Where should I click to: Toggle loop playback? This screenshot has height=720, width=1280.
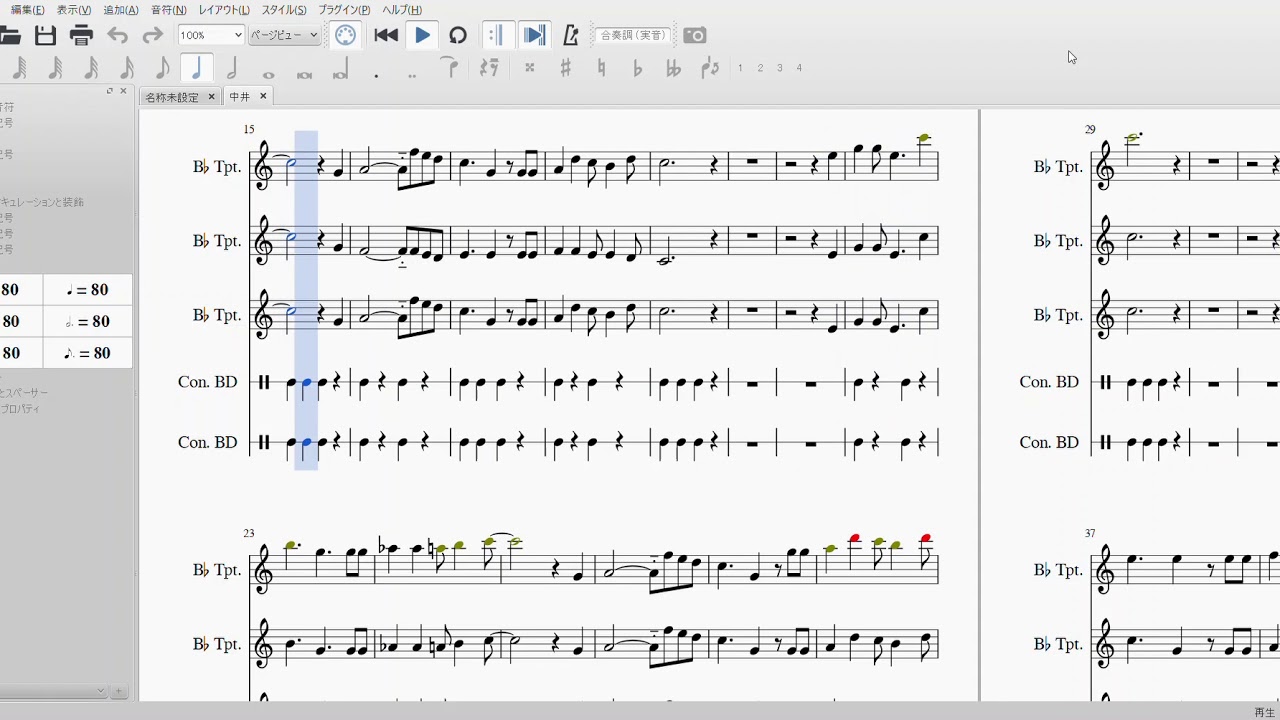(x=458, y=36)
